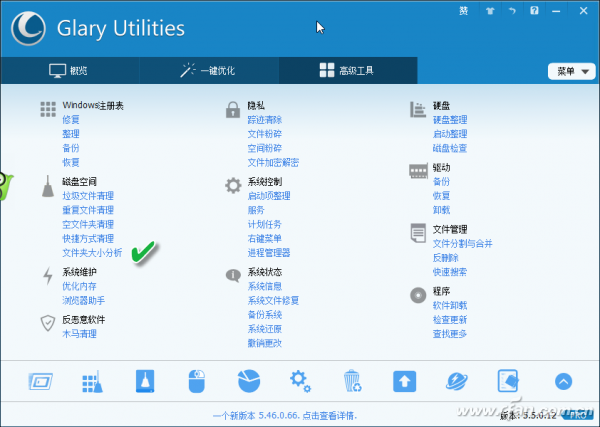600x427 pixels.
Task: Expand dock with the round chevron-up button
Action: pyautogui.click(x=563, y=381)
